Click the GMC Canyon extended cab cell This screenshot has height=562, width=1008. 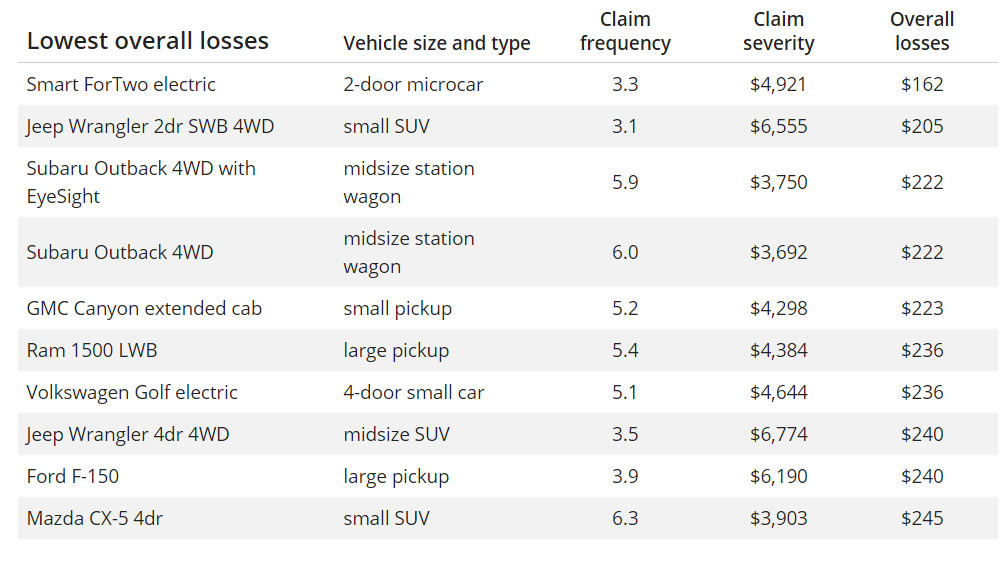(144, 309)
